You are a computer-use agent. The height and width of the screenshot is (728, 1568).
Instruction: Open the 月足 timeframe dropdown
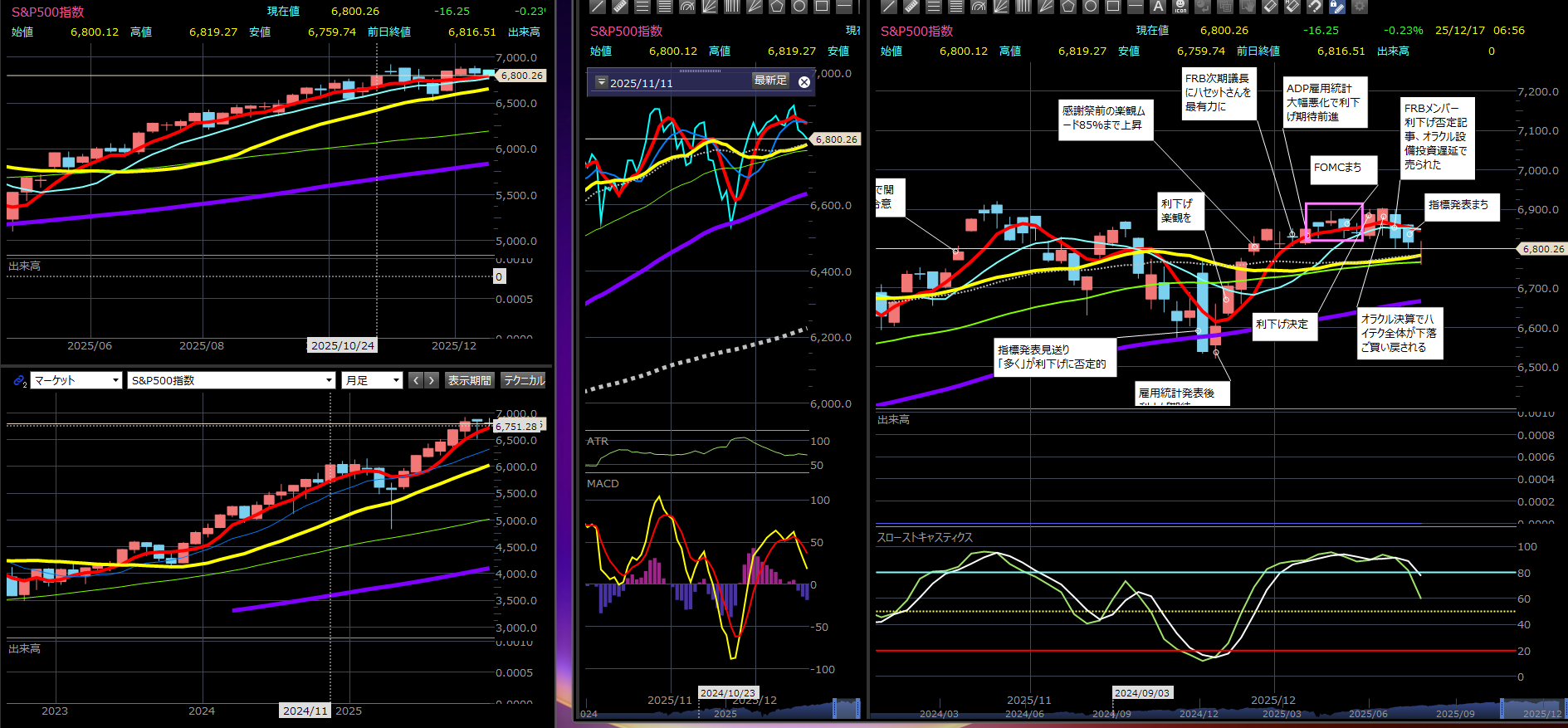click(372, 380)
